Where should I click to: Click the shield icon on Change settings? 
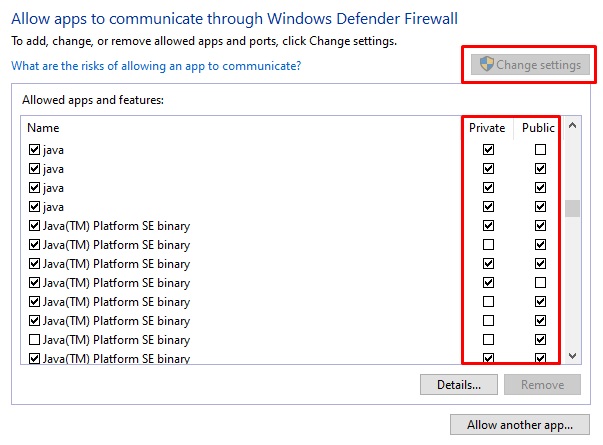point(487,65)
